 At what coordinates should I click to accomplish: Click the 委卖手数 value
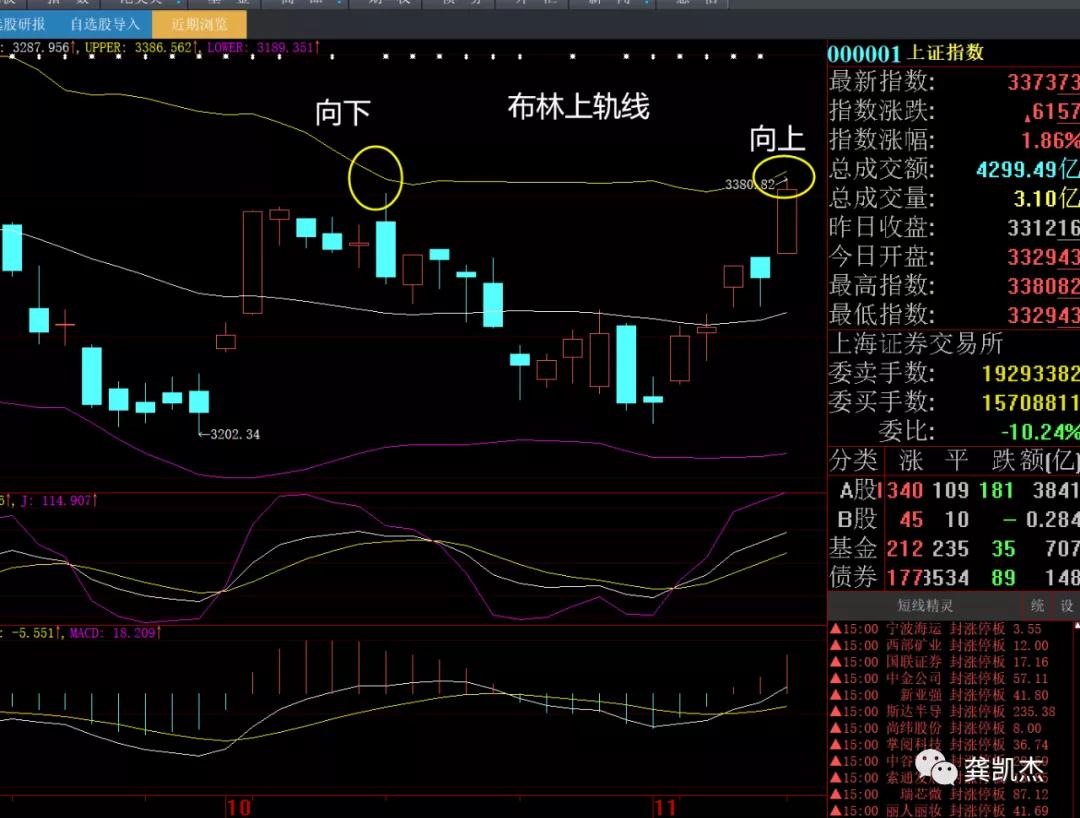pos(1030,373)
